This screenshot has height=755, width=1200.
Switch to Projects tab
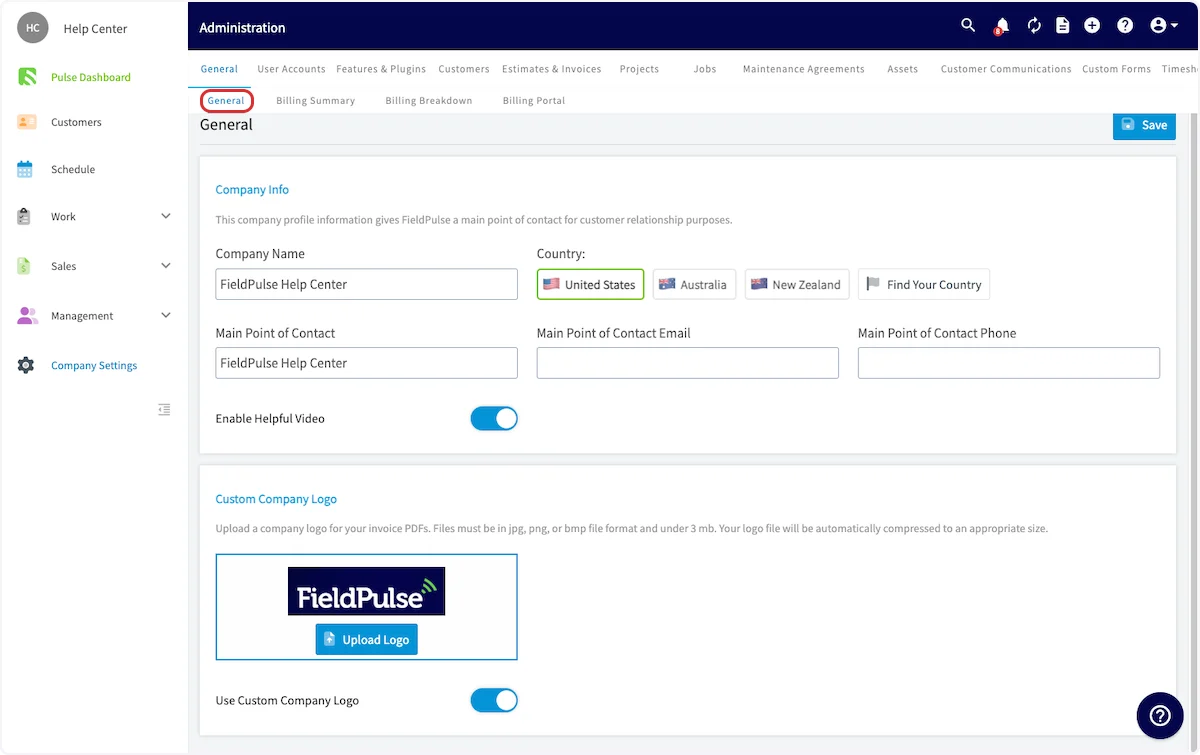click(639, 69)
